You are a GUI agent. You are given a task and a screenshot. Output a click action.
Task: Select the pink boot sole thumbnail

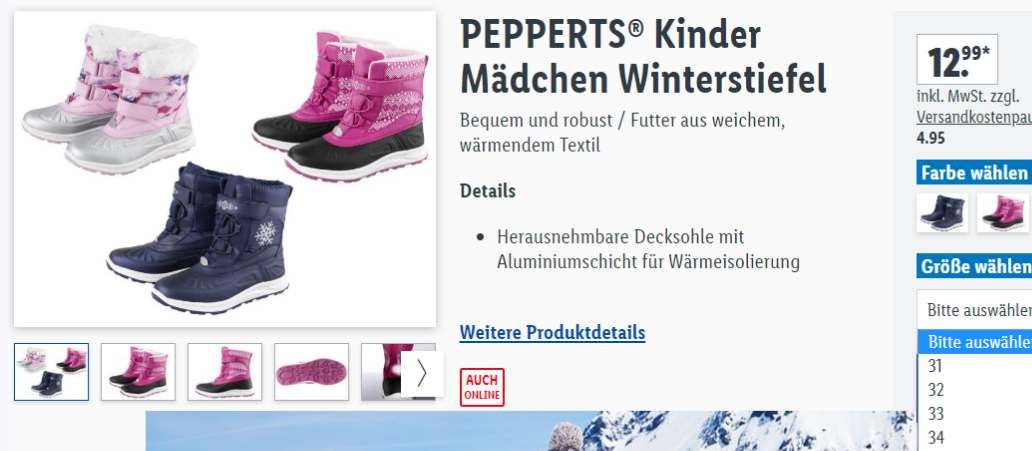click(311, 372)
